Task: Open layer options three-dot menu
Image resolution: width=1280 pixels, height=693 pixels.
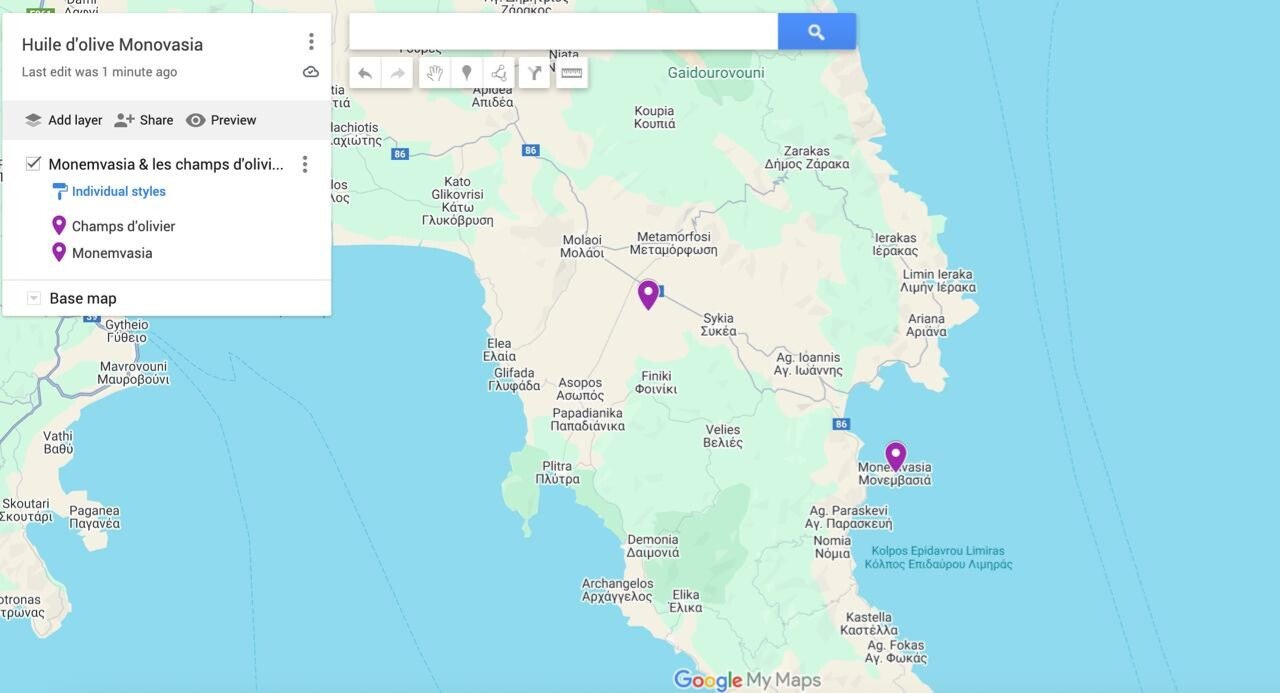Action: tap(305, 164)
